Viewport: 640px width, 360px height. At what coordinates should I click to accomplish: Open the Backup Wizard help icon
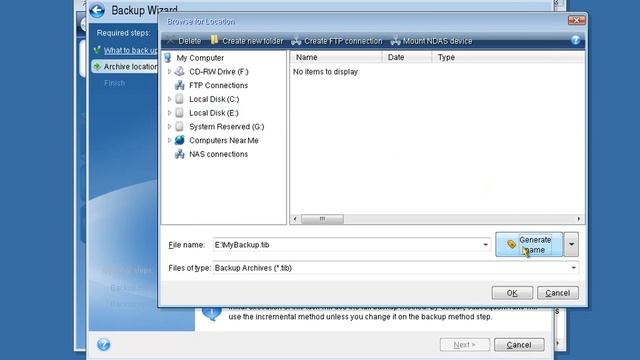[x=104, y=344]
